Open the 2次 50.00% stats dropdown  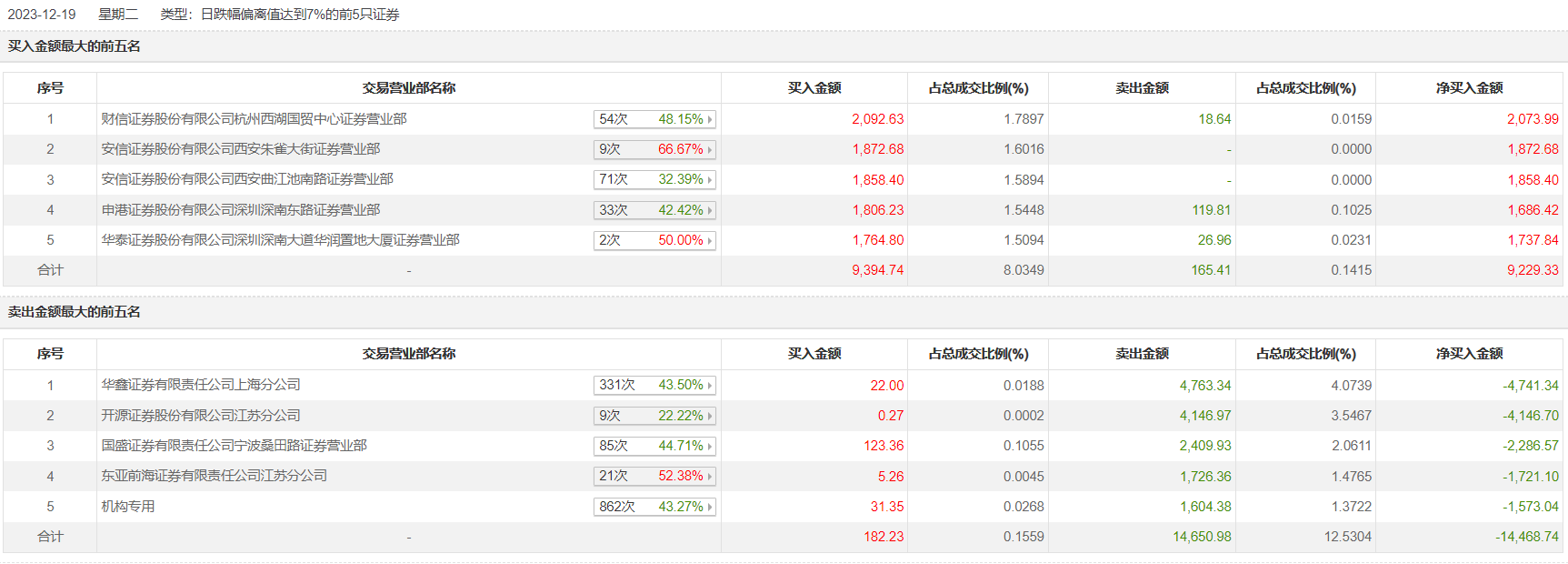[710, 240]
